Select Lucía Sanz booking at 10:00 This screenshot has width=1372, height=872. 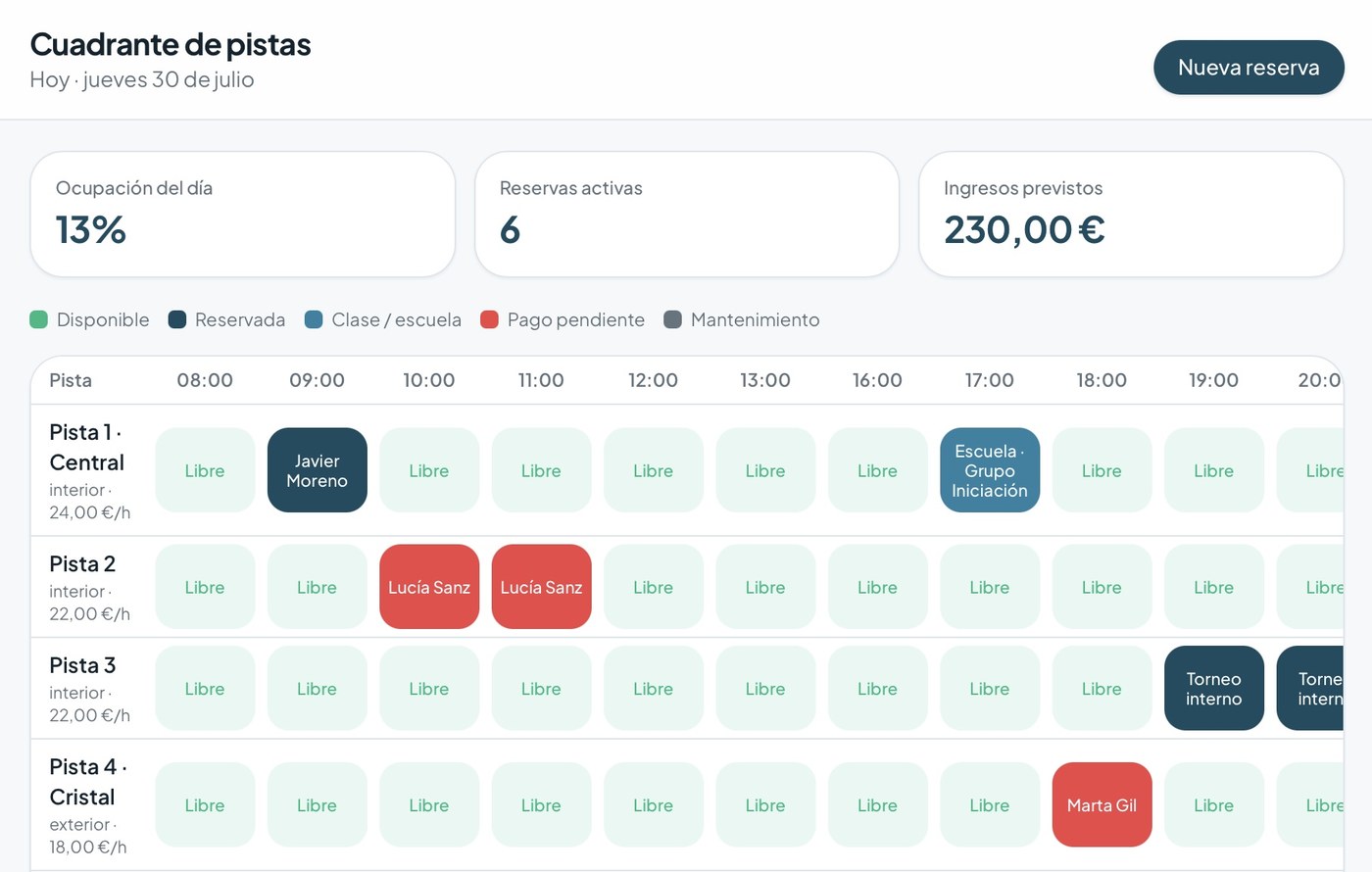429,587
